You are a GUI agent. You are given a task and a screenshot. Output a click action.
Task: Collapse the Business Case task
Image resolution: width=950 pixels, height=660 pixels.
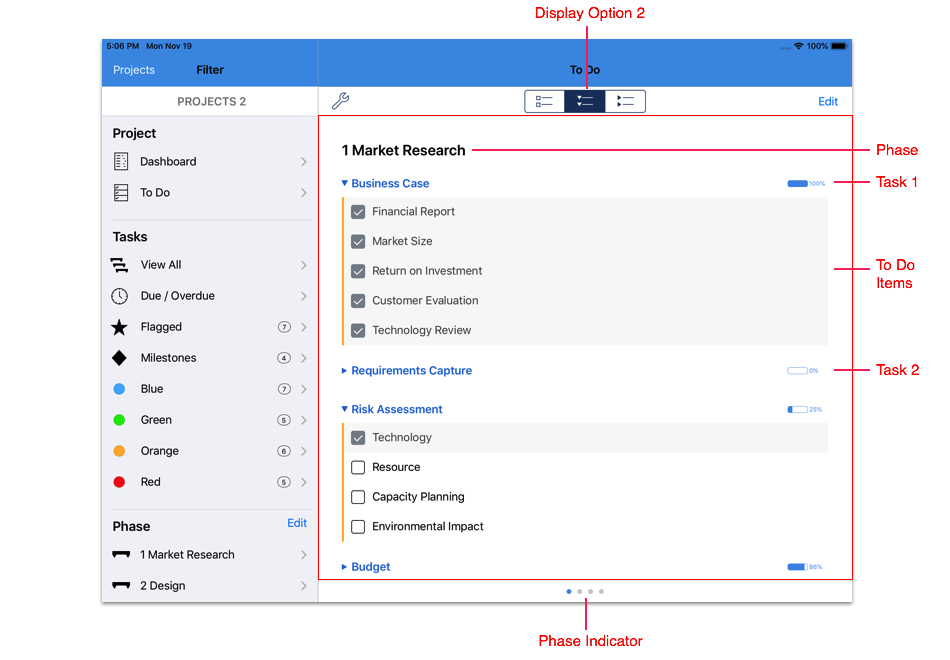pyautogui.click(x=345, y=184)
